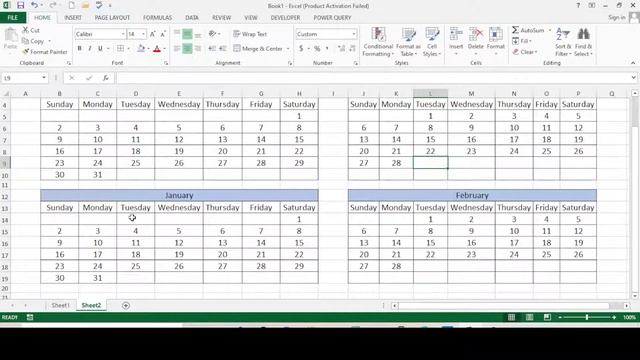Select the January header cell
This screenshot has height=360, width=640.
[x=179, y=195]
